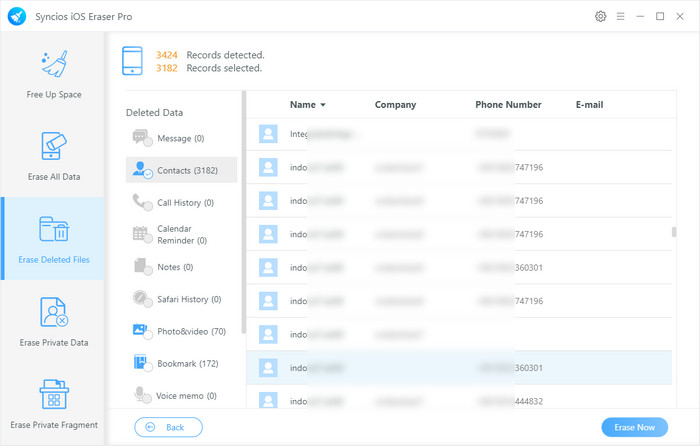The width and height of the screenshot is (700, 446).
Task: Click the E-mail column header
Action: tap(589, 104)
